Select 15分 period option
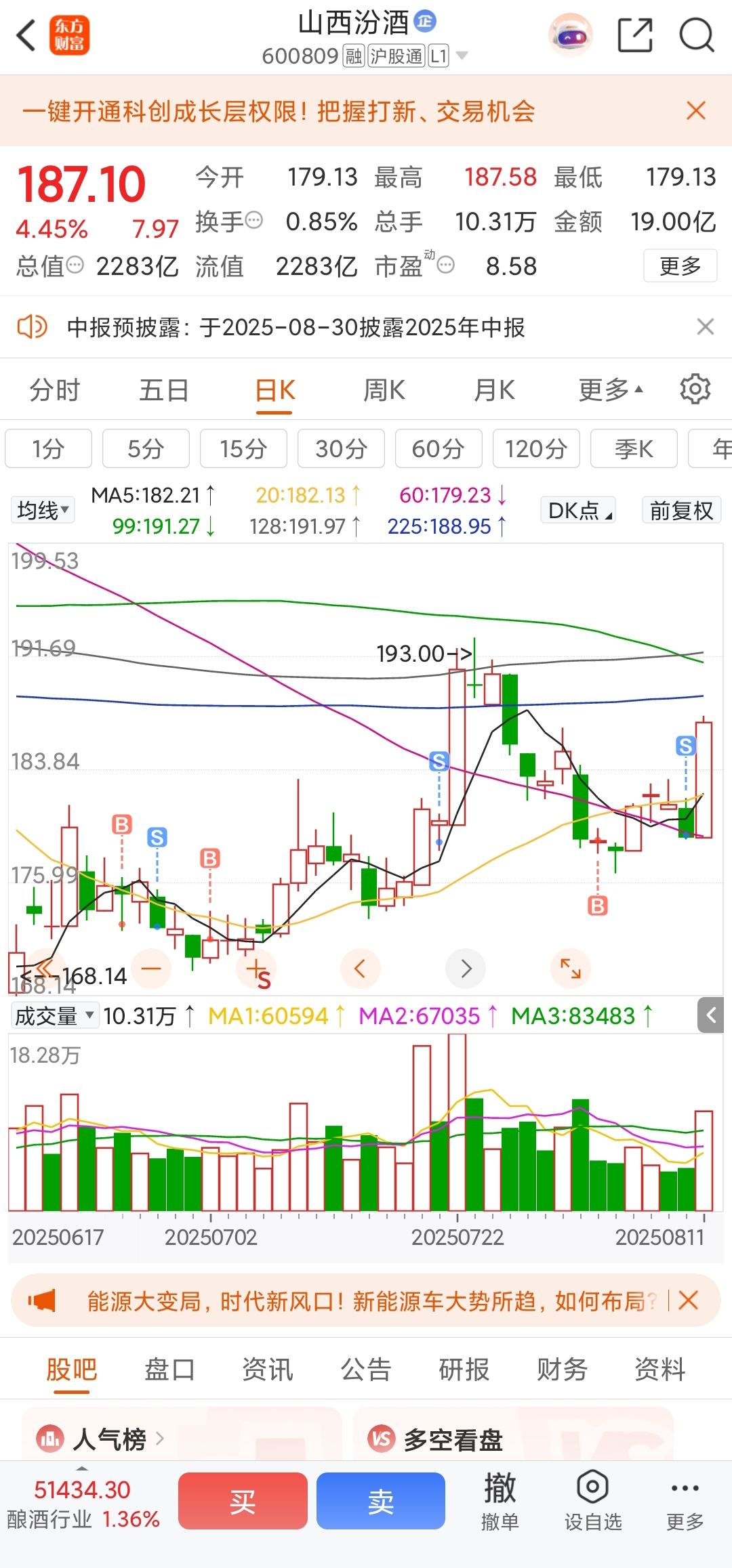 tap(243, 448)
